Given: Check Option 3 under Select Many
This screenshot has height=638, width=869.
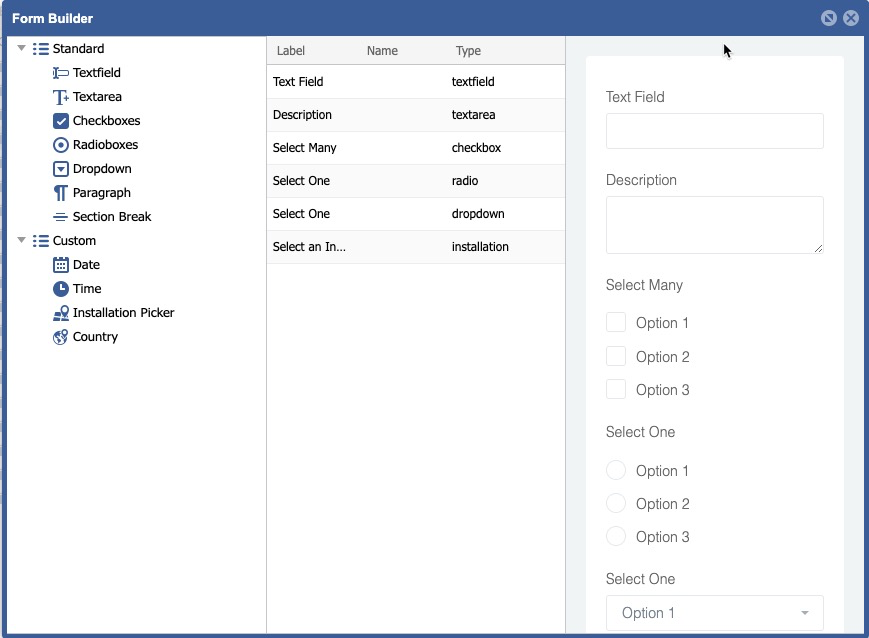Looking at the screenshot, I should pos(616,389).
